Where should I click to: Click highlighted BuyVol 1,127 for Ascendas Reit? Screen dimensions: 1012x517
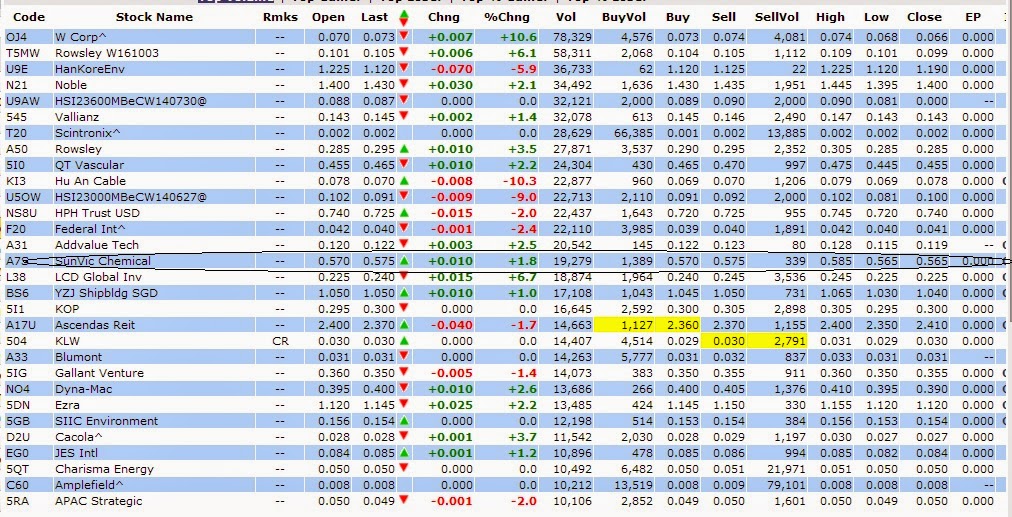pos(624,325)
